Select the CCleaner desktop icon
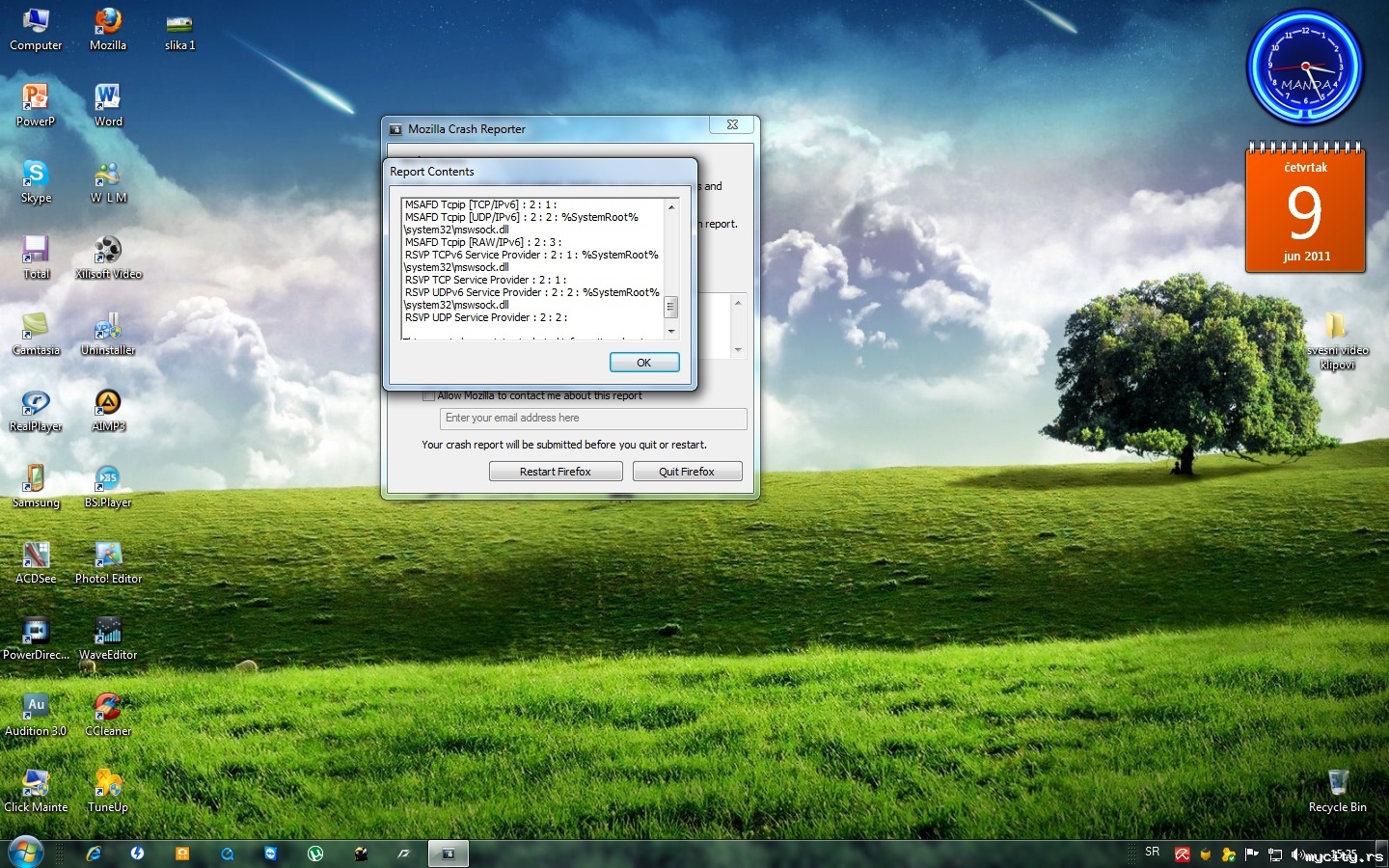1389x868 pixels. pyautogui.click(x=108, y=715)
